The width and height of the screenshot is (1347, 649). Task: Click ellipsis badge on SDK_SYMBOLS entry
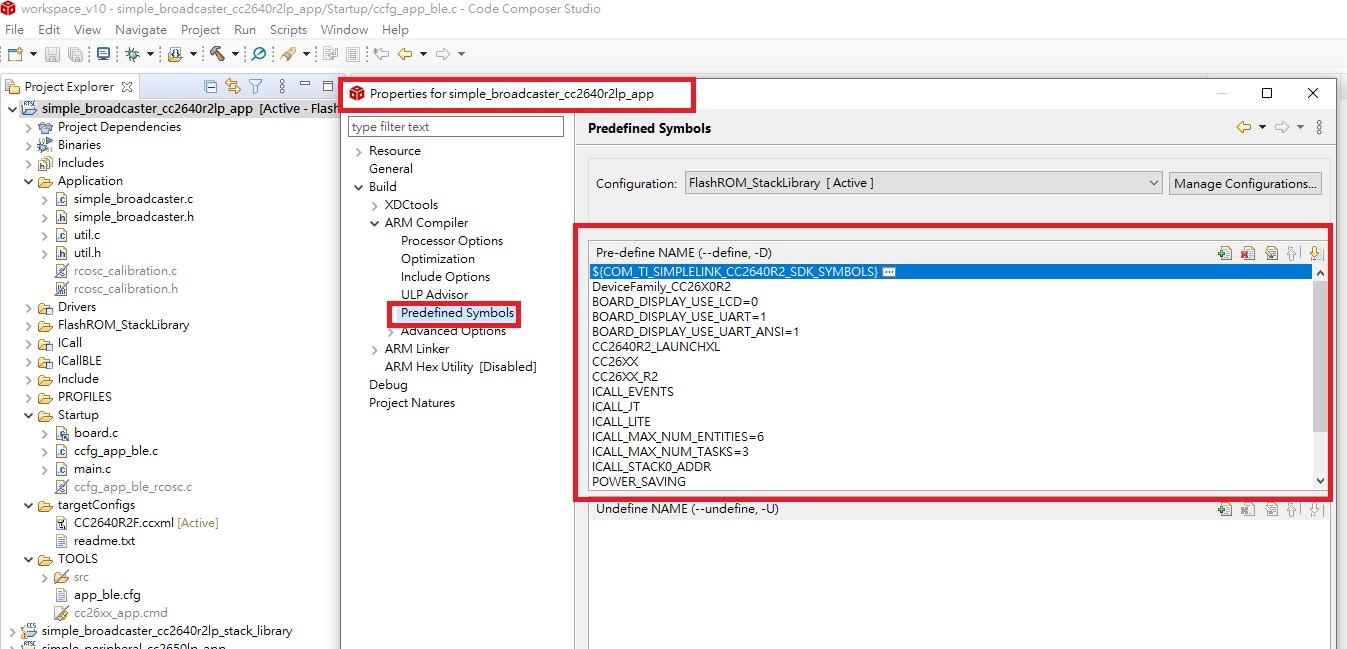pos(888,272)
